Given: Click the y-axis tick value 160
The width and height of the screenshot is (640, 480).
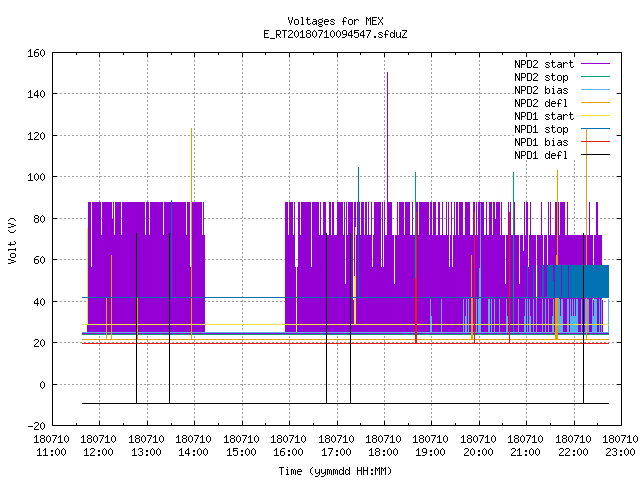Looking at the screenshot, I should [x=36, y=53].
